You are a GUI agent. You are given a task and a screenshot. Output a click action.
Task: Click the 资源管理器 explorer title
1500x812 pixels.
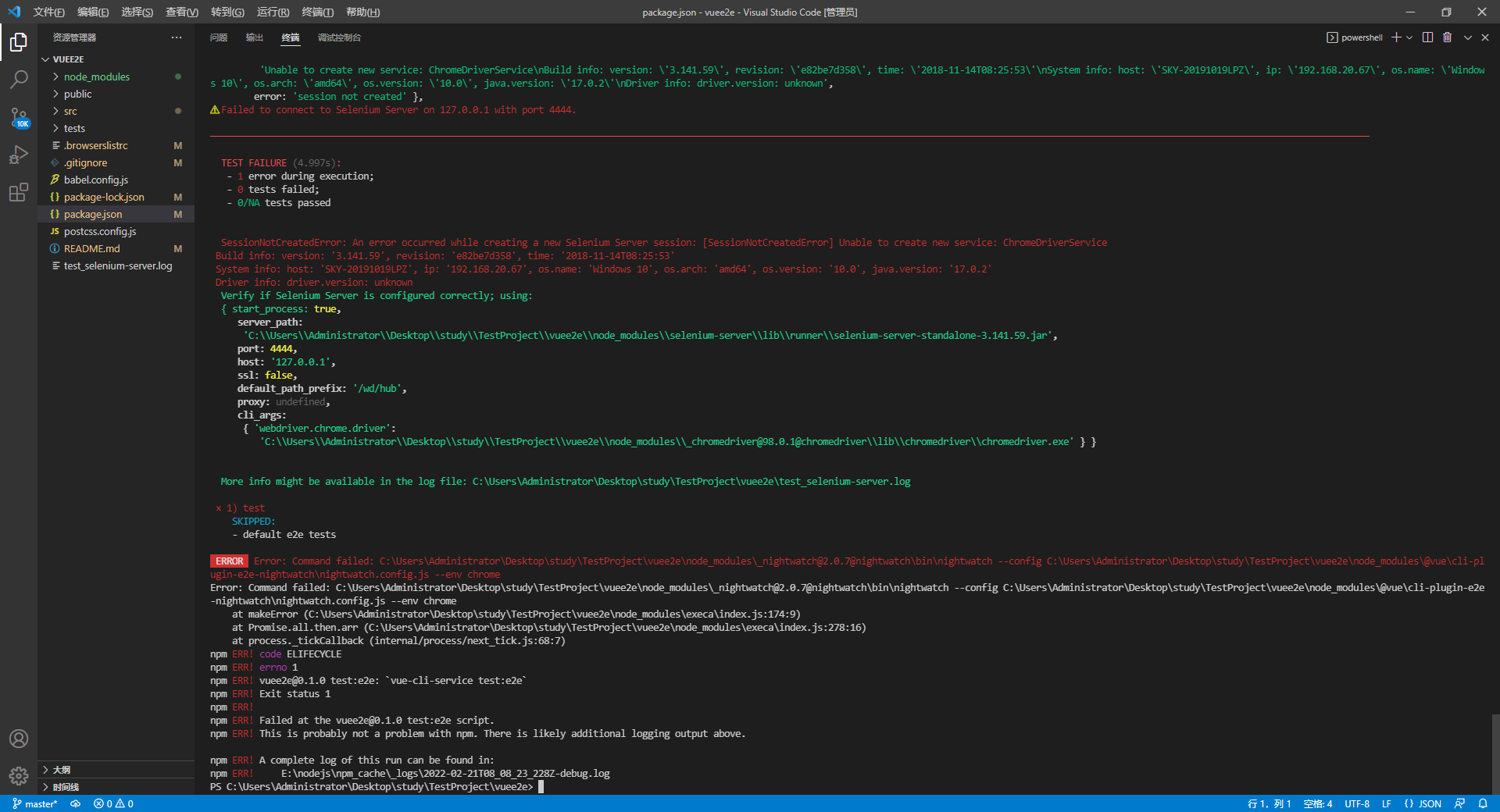click(74, 37)
